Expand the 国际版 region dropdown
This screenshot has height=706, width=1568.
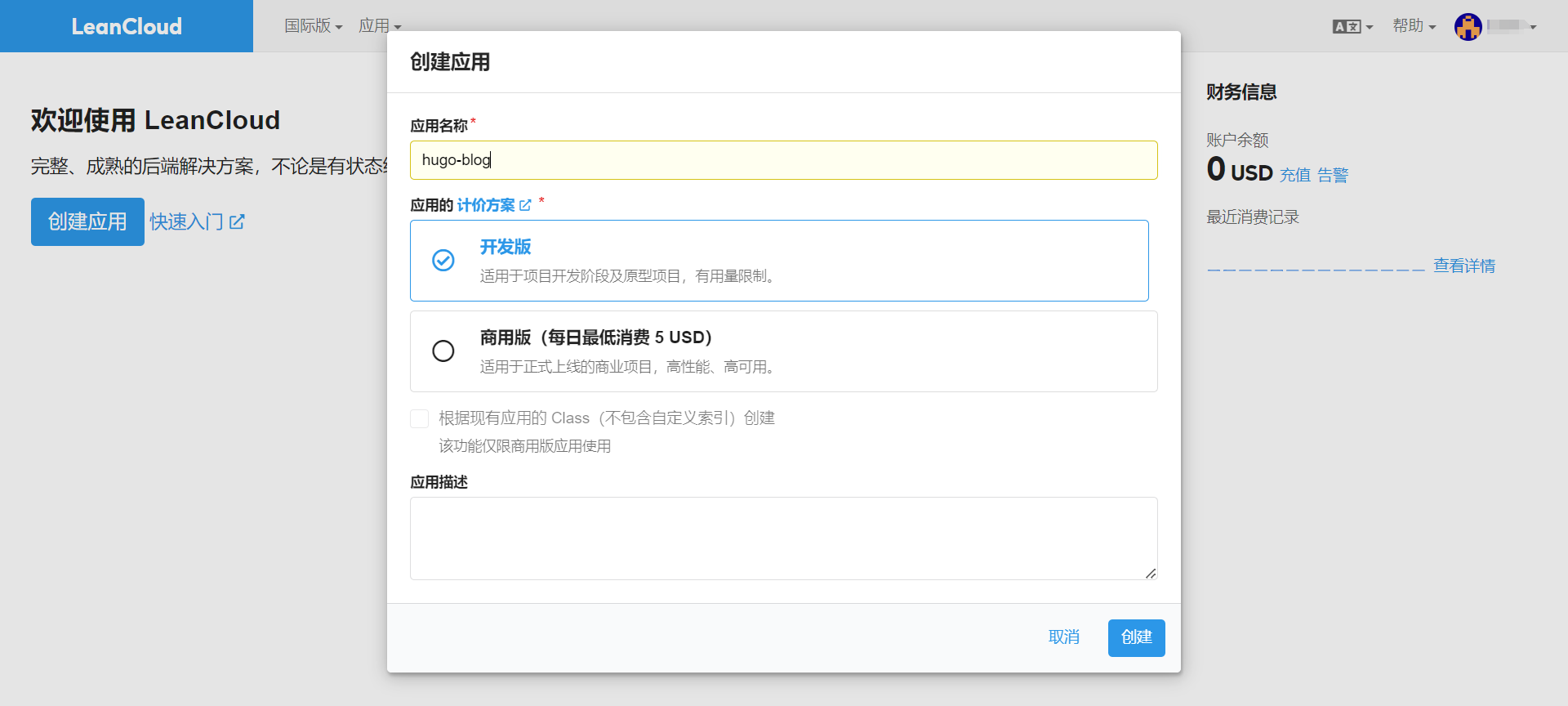tap(313, 26)
